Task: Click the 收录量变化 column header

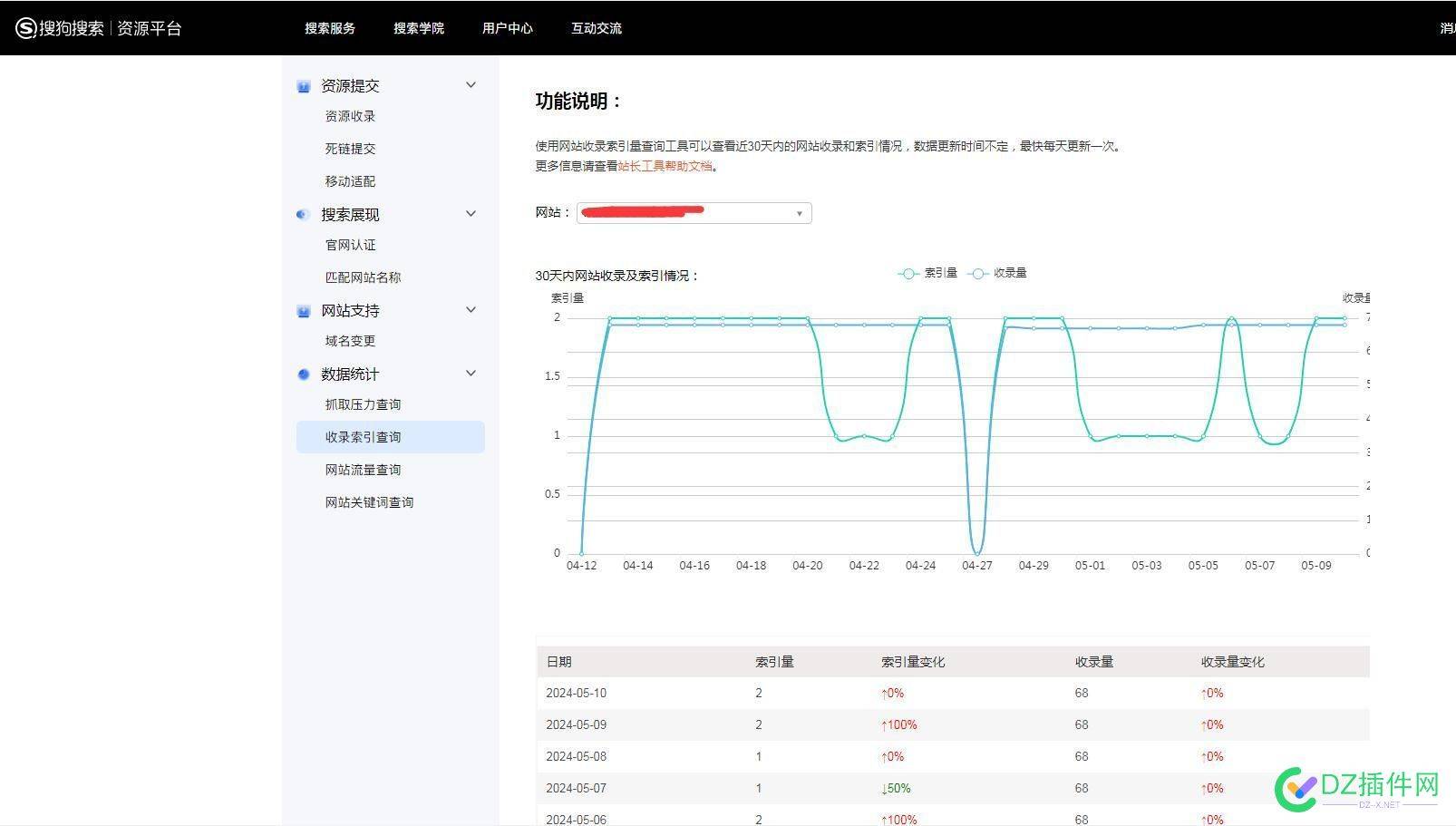Action: 1233,662
